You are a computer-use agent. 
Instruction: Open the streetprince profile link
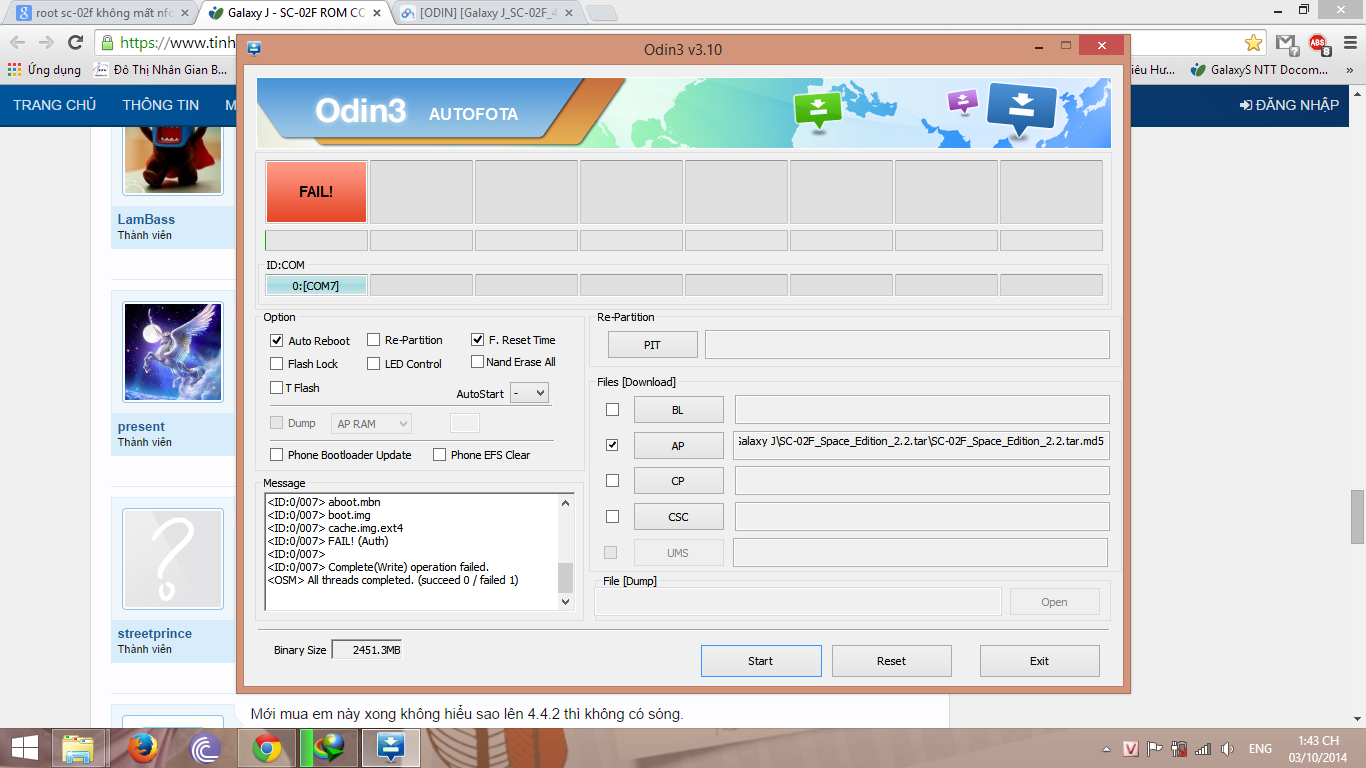tap(155, 634)
